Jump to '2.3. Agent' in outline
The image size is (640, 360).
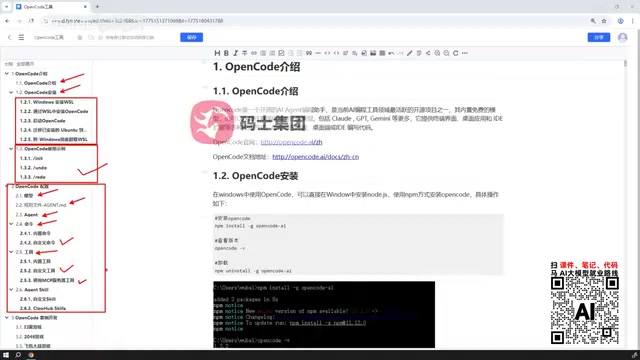(27, 215)
